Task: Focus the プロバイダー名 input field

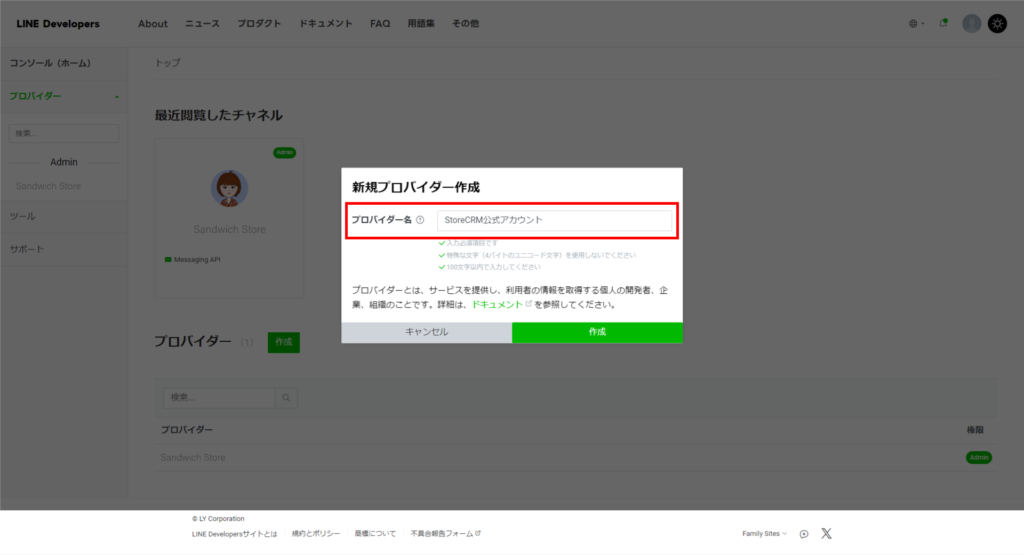Action: [554, 220]
